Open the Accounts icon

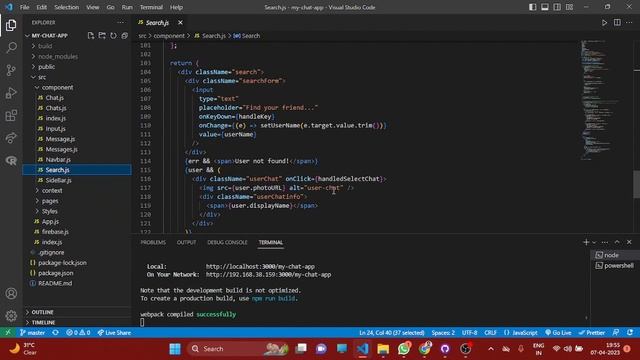click(x=11, y=293)
